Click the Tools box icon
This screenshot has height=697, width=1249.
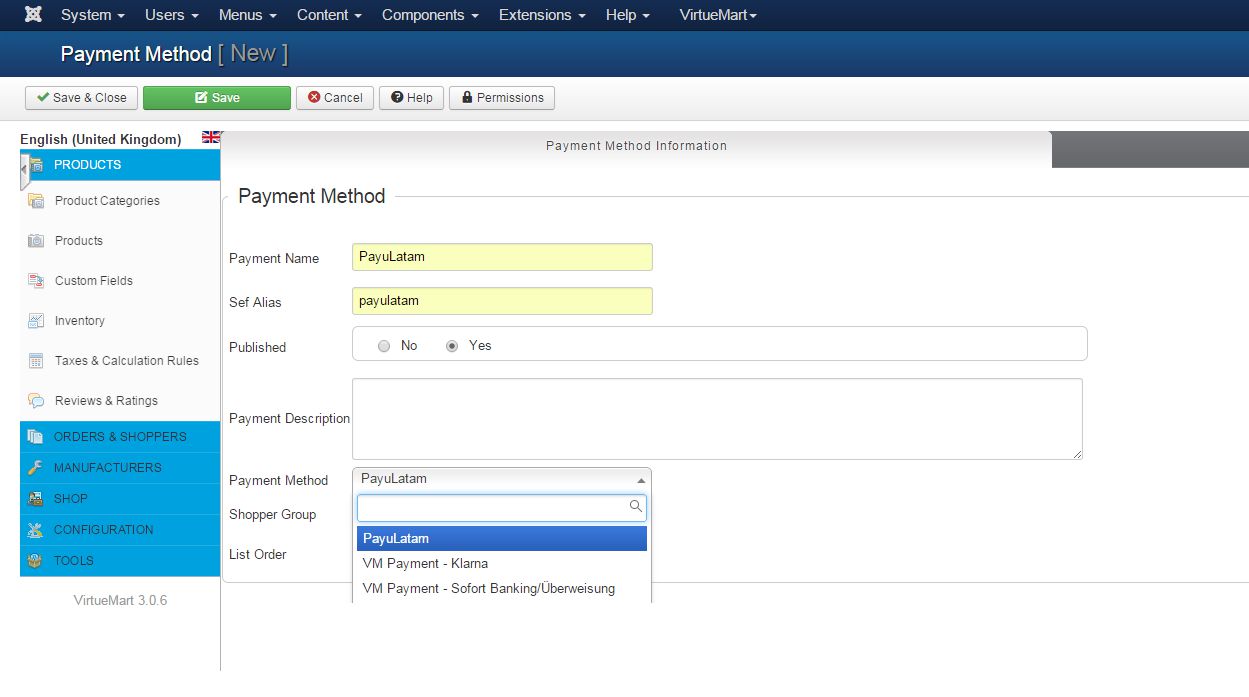36,561
